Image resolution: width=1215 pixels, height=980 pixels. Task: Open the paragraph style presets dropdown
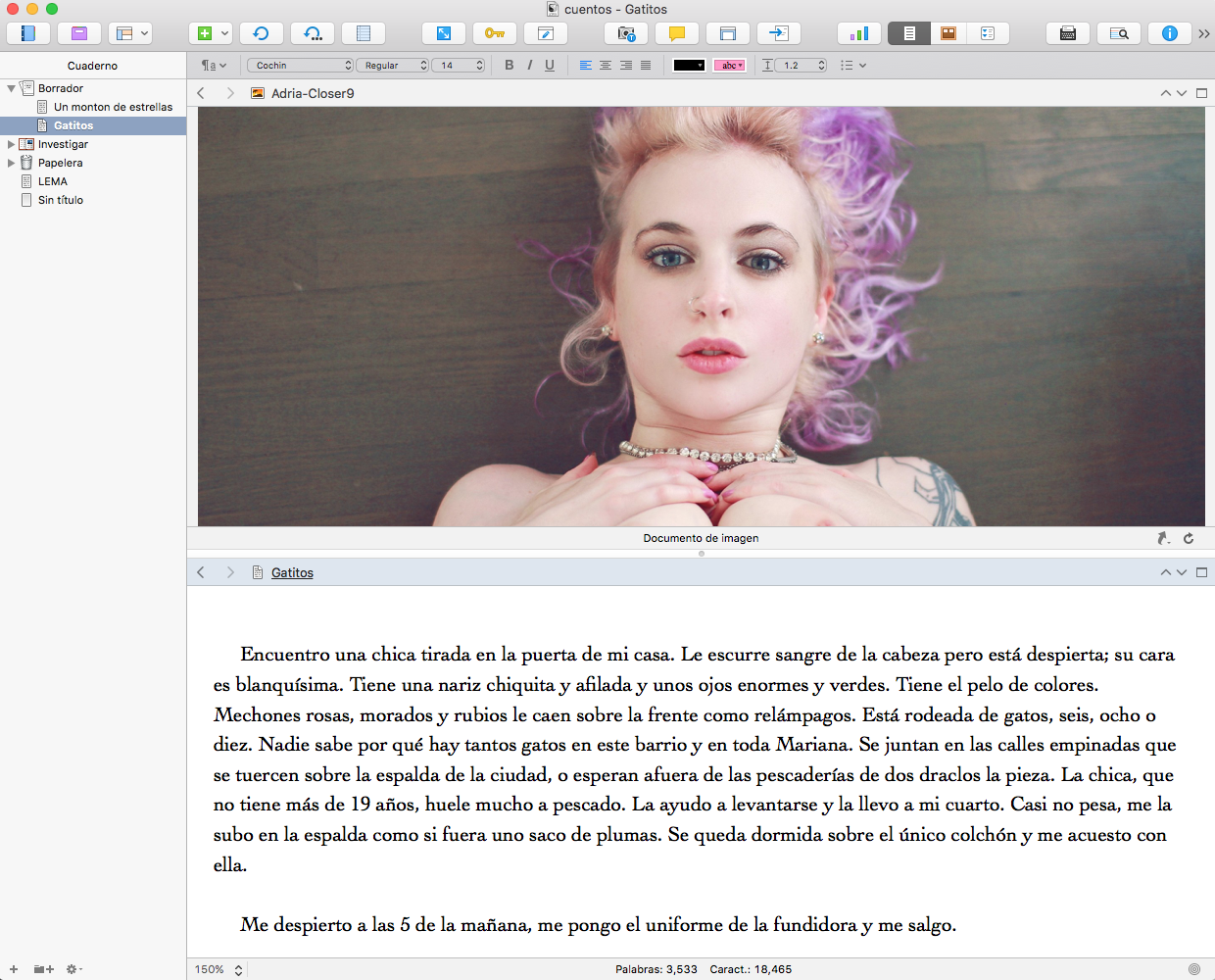pyautogui.click(x=214, y=66)
